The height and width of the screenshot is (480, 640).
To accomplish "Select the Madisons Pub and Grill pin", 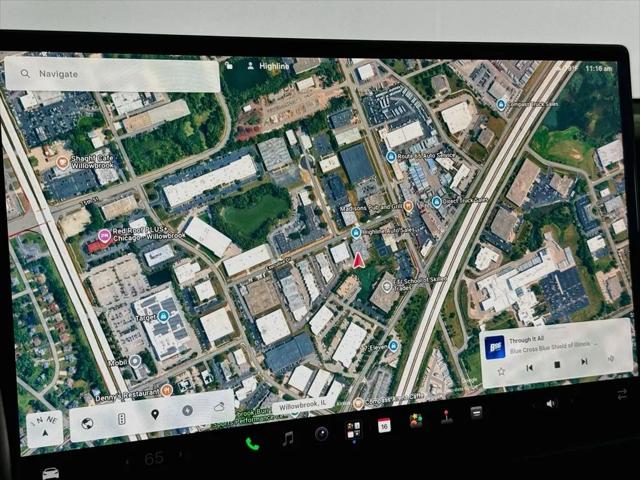I will (408, 206).
